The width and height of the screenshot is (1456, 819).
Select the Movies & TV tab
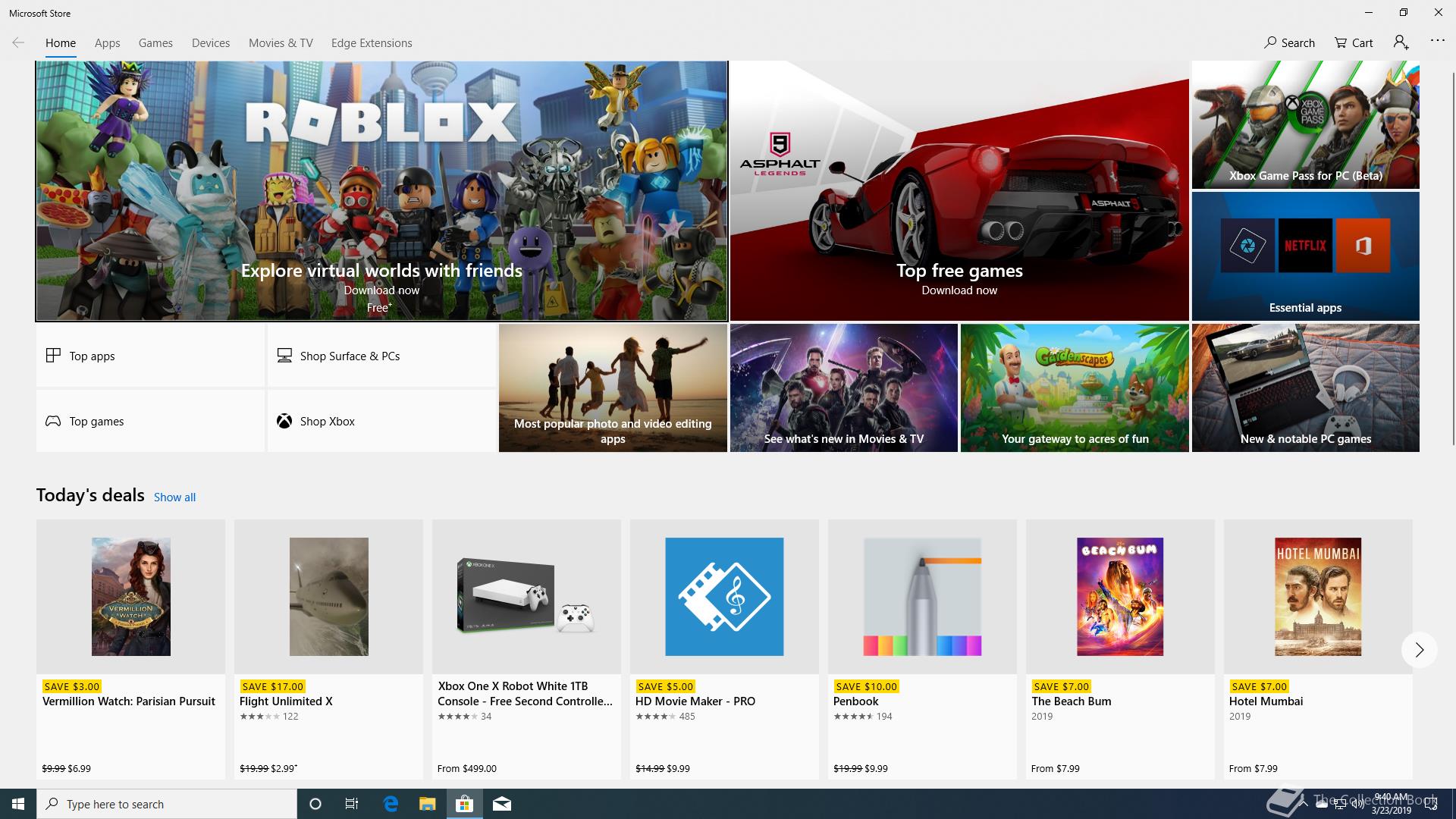tap(281, 43)
